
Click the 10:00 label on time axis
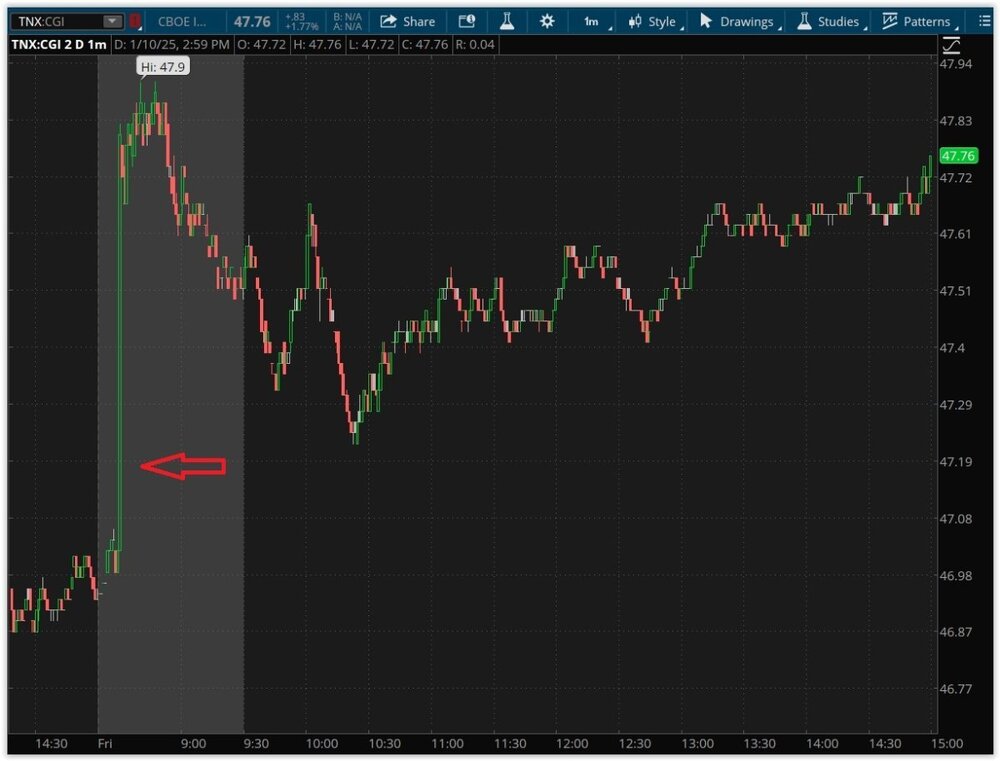(322, 744)
